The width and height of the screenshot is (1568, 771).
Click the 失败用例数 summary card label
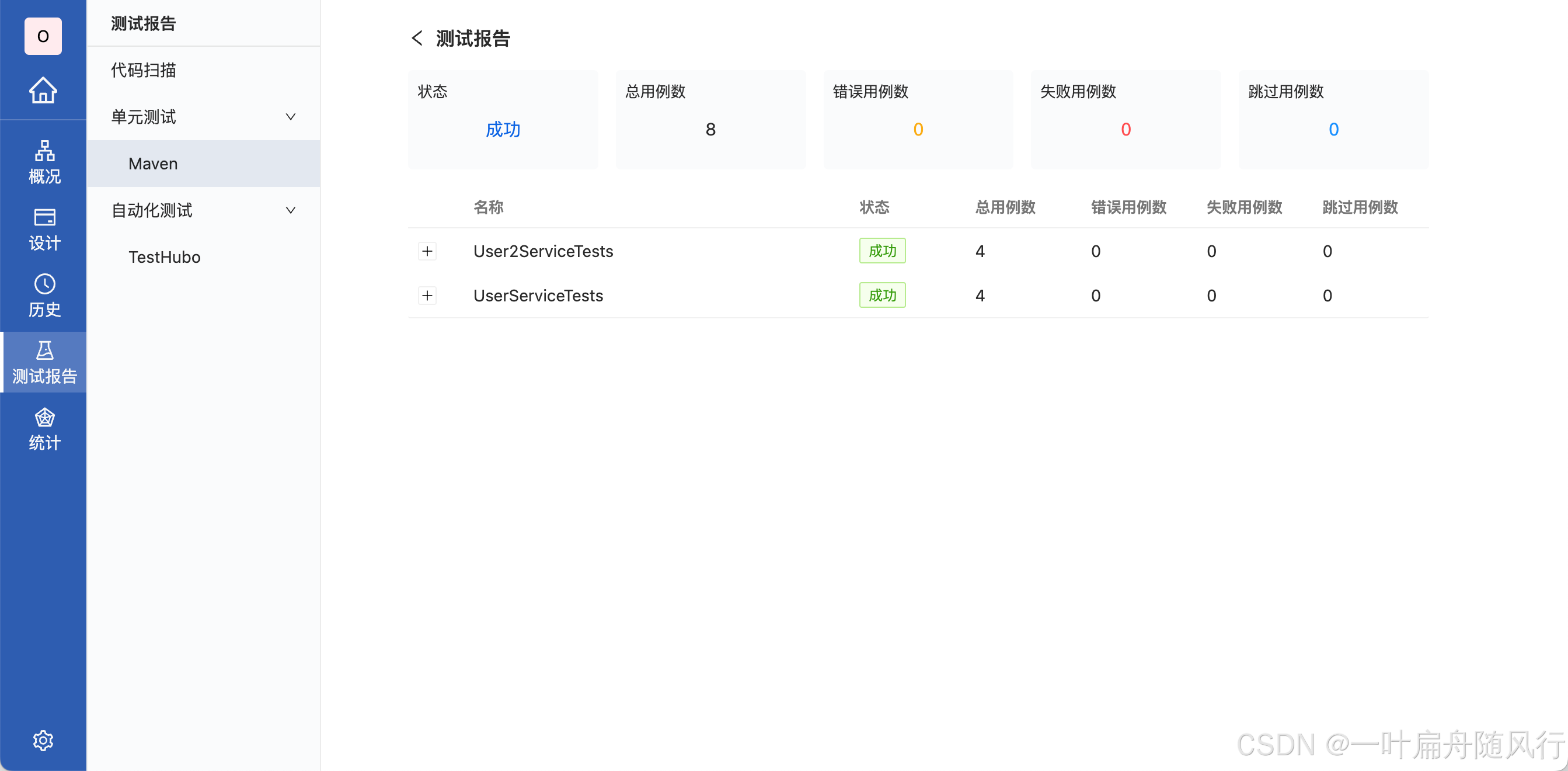coord(1078,91)
